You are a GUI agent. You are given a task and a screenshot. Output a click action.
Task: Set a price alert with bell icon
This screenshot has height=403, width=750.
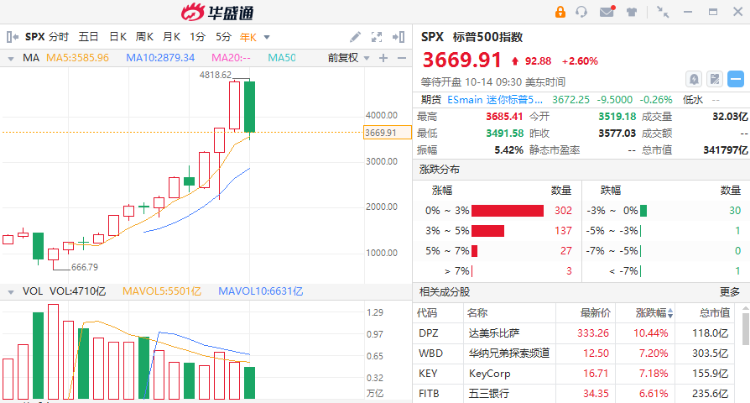(x=692, y=78)
